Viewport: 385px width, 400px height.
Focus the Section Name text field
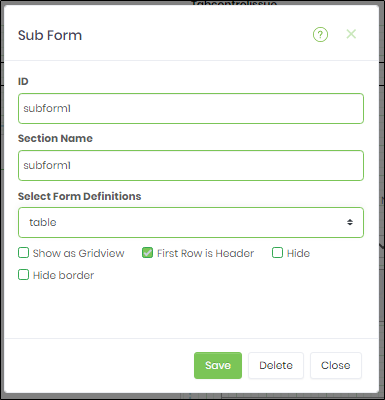(191, 166)
